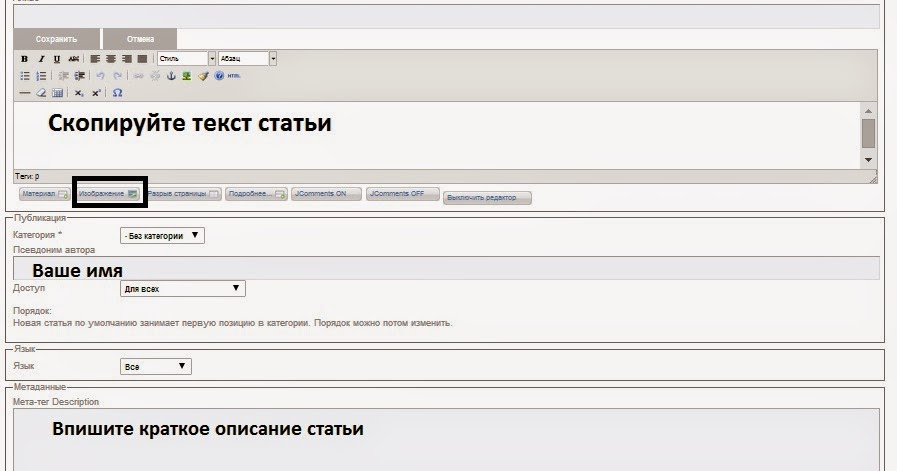Redo the last edit
The width and height of the screenshot is (897, 471).
pyautogui.click(x=117, y=76)
